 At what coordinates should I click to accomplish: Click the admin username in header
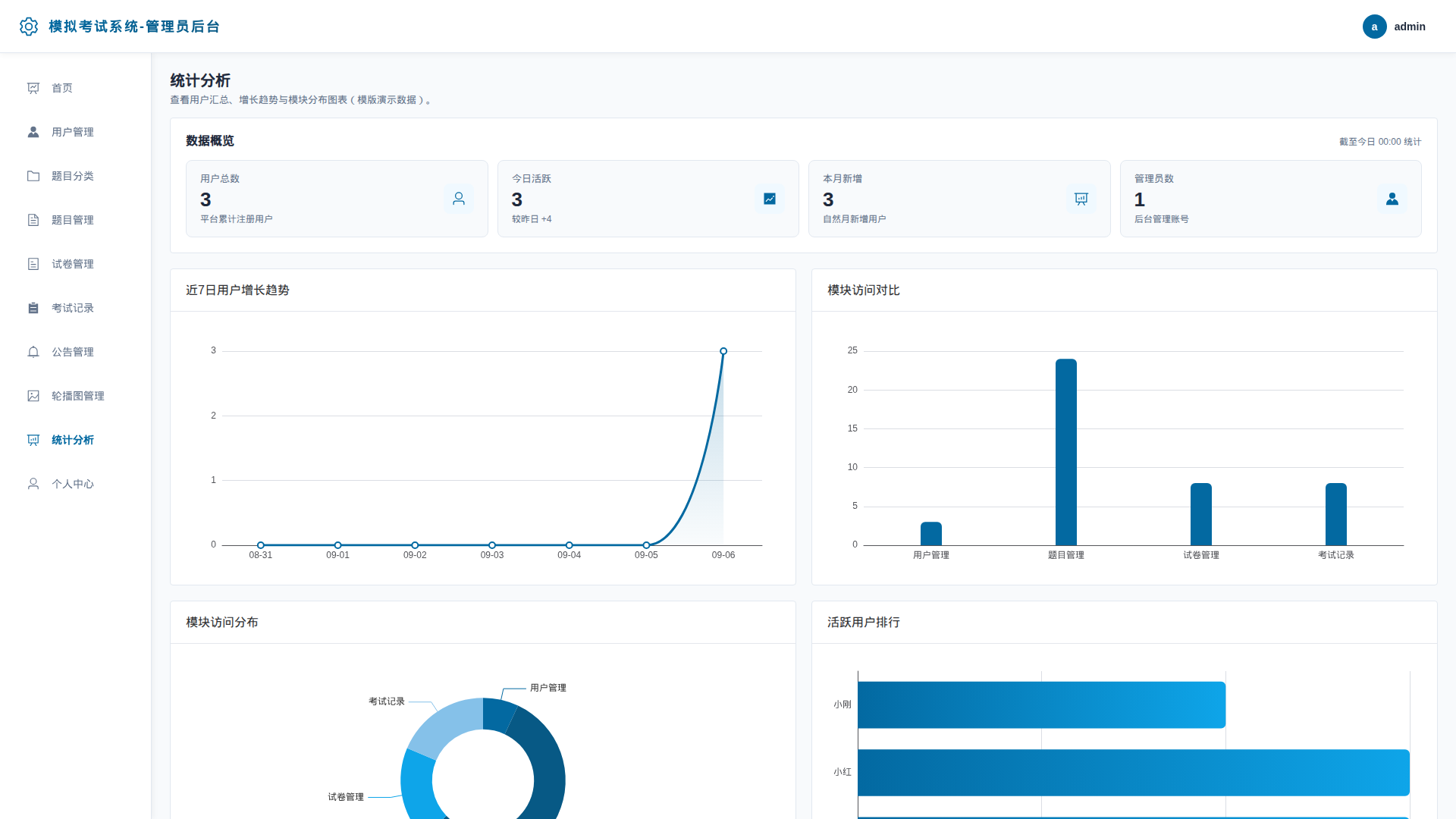click(x=1410, y=27)
